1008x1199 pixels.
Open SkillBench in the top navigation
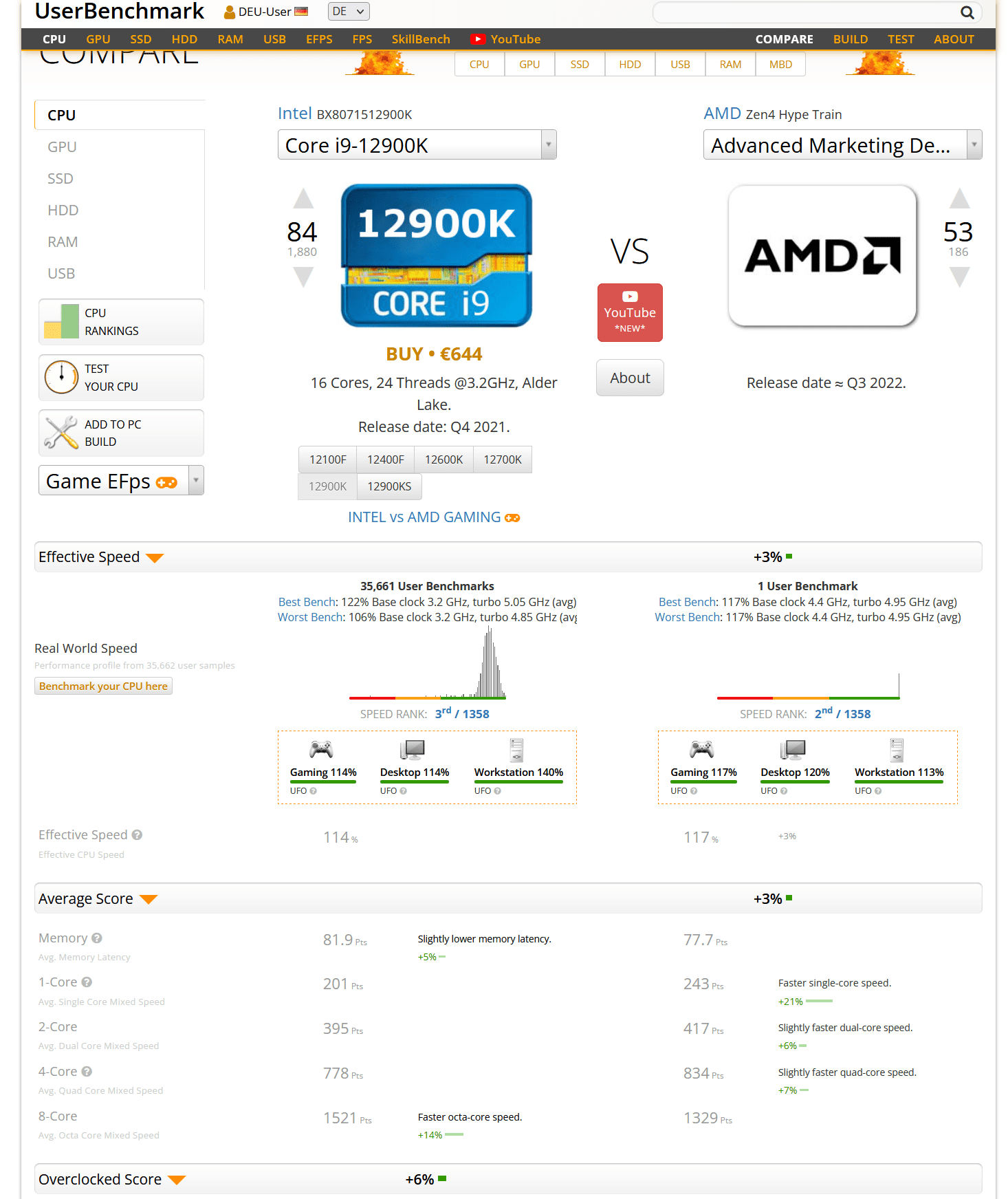pyautogui.click(x=421, y=39)
